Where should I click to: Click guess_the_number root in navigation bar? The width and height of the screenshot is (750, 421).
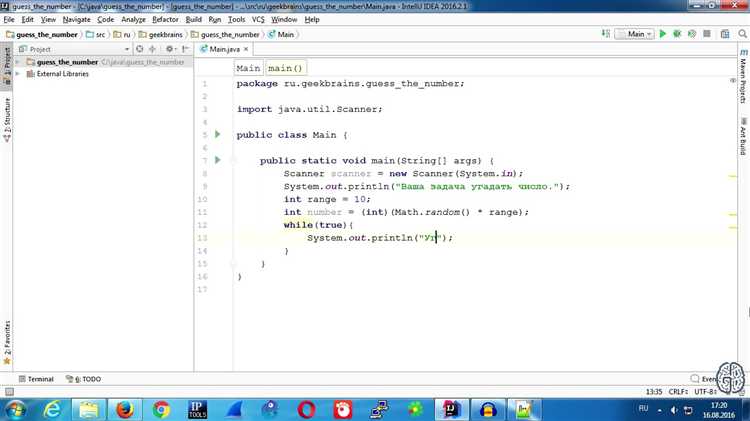tap(42, 34)
